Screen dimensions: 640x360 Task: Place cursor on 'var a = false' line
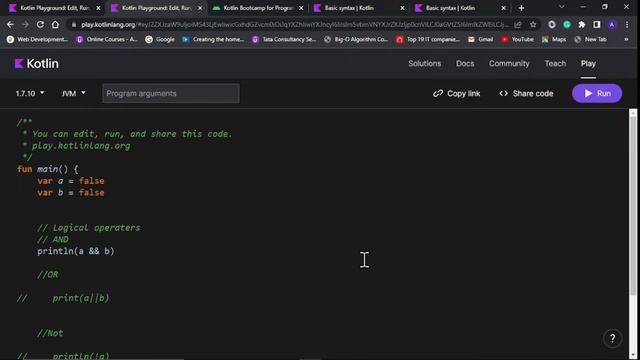click(71, 181)
